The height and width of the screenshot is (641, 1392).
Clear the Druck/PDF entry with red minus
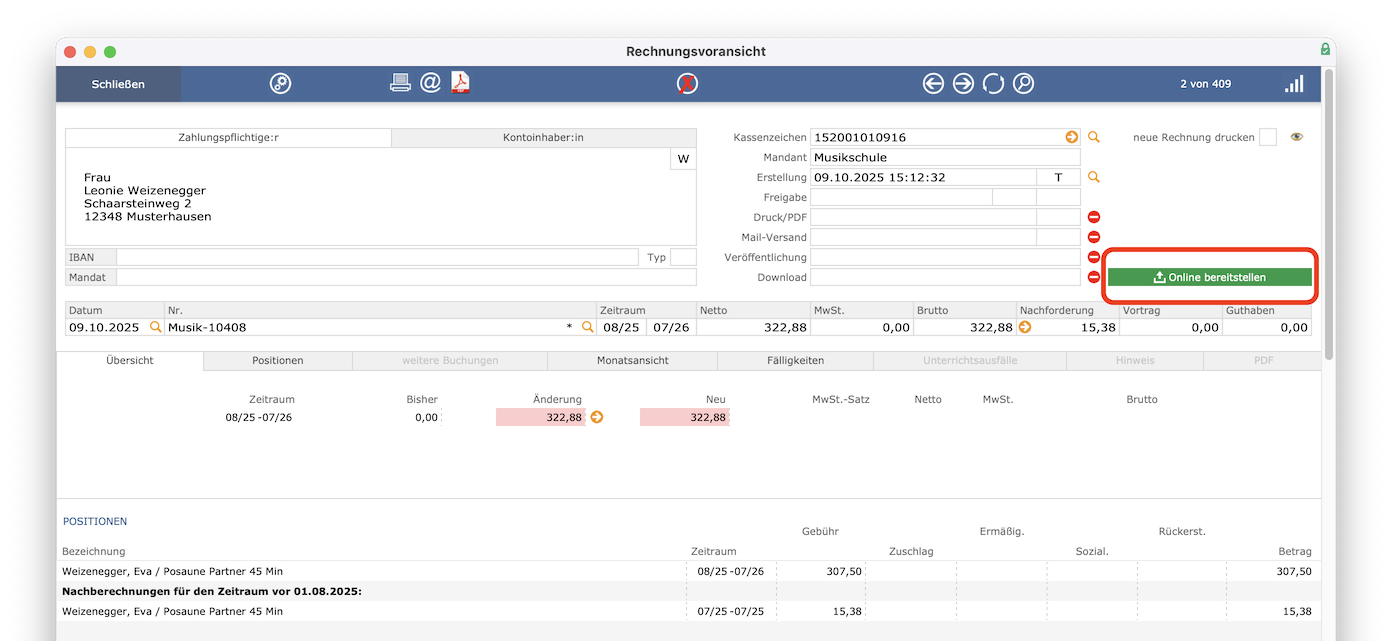tap(1094, 217)
